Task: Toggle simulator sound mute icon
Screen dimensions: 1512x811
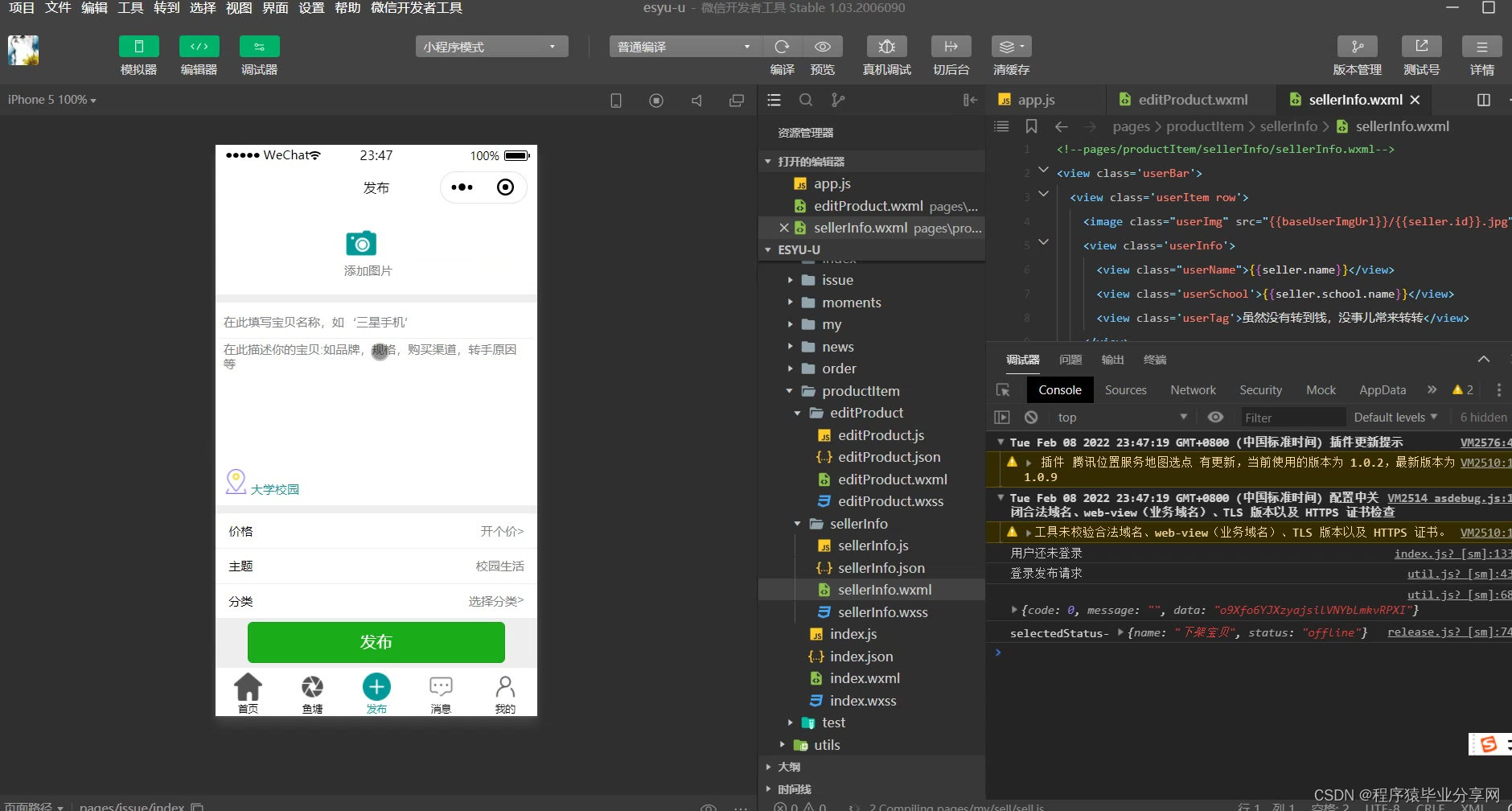Action: click(x=696, y=101)
